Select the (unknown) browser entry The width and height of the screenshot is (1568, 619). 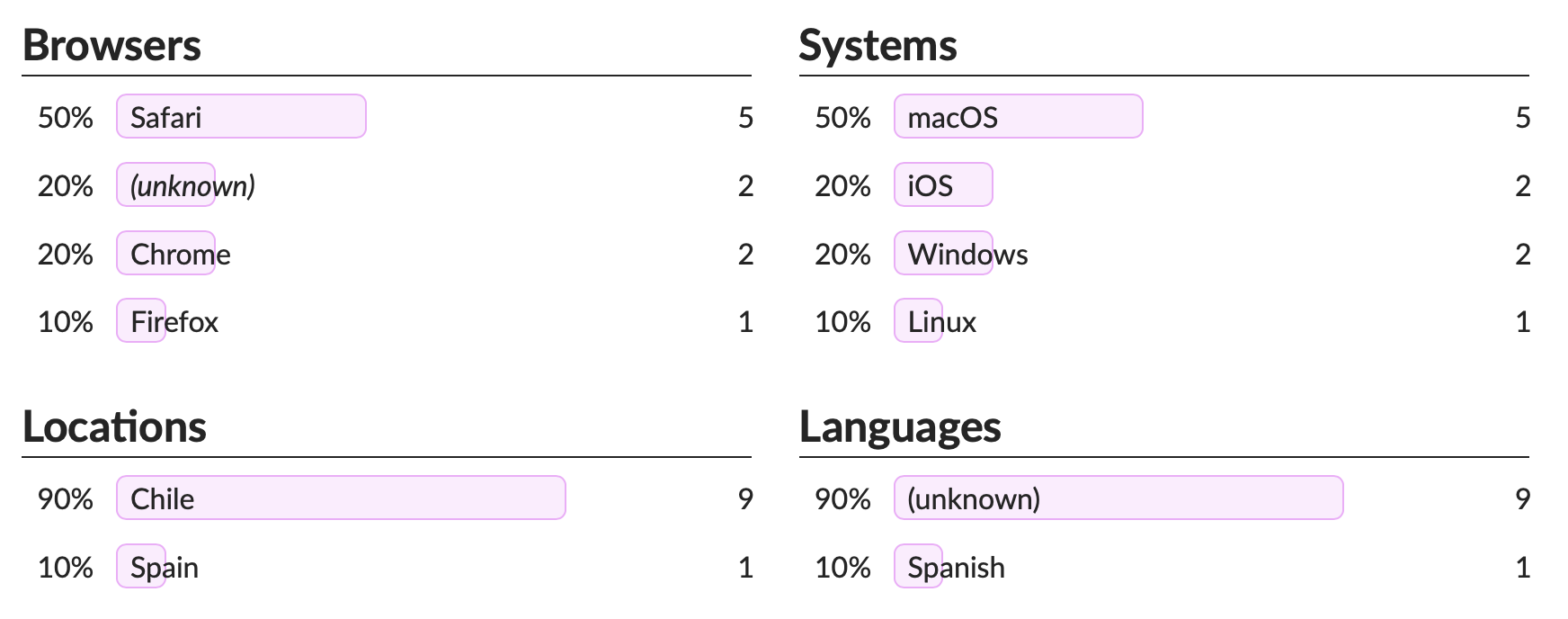pyautogui.click(x=192, y=185)
